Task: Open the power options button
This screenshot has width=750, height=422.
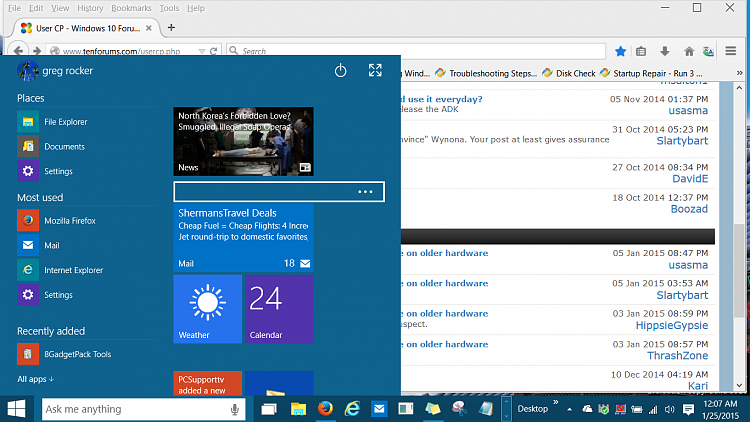Action: pos(340,71)
